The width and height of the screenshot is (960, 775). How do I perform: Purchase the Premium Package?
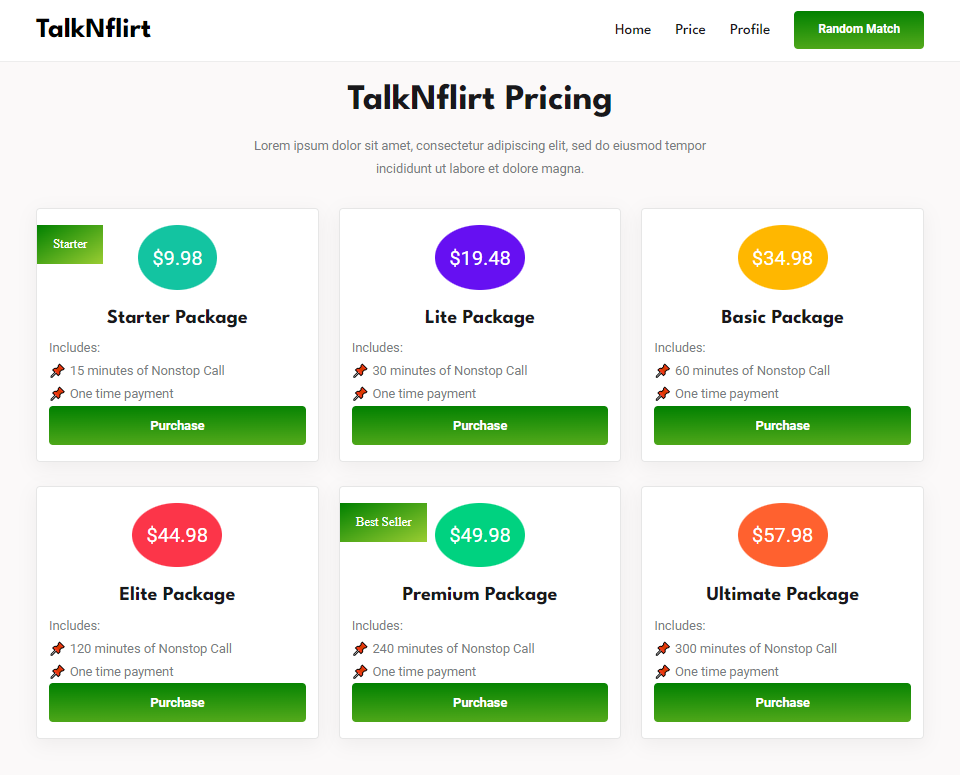click(480, 702)
